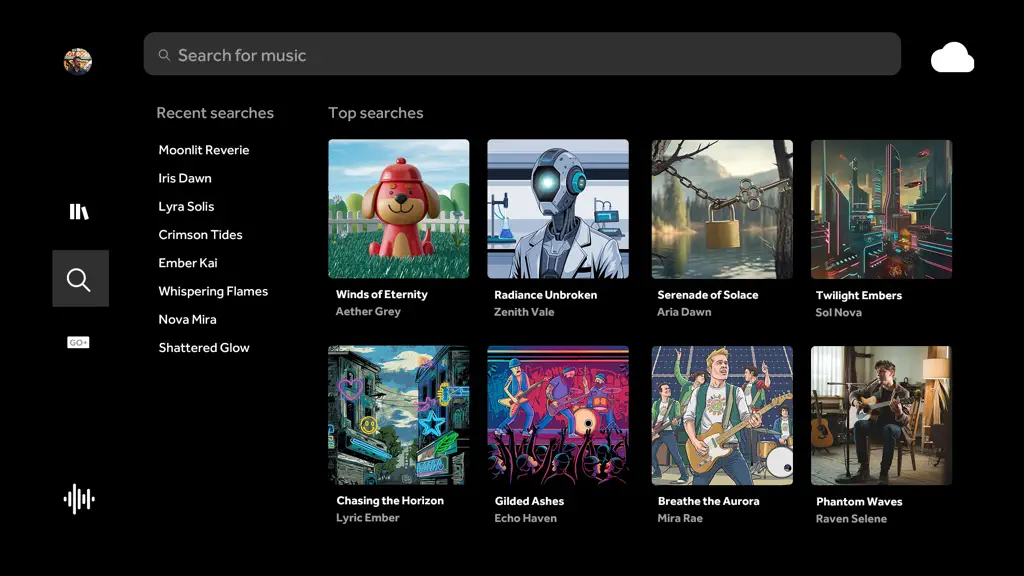Screen dimensions: 1024x576
Task: Select recent search Moonlit Reverie
Action: 204,150
